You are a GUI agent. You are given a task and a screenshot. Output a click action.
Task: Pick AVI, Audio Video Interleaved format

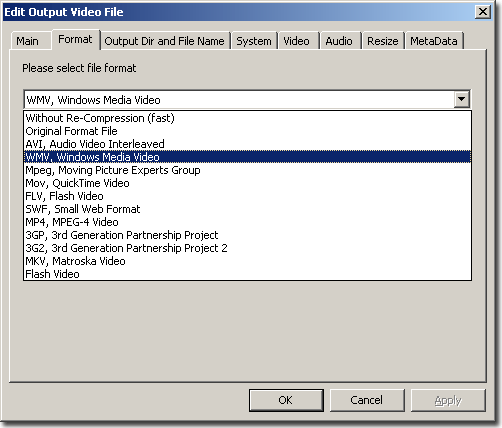click(x=248, y=144)
